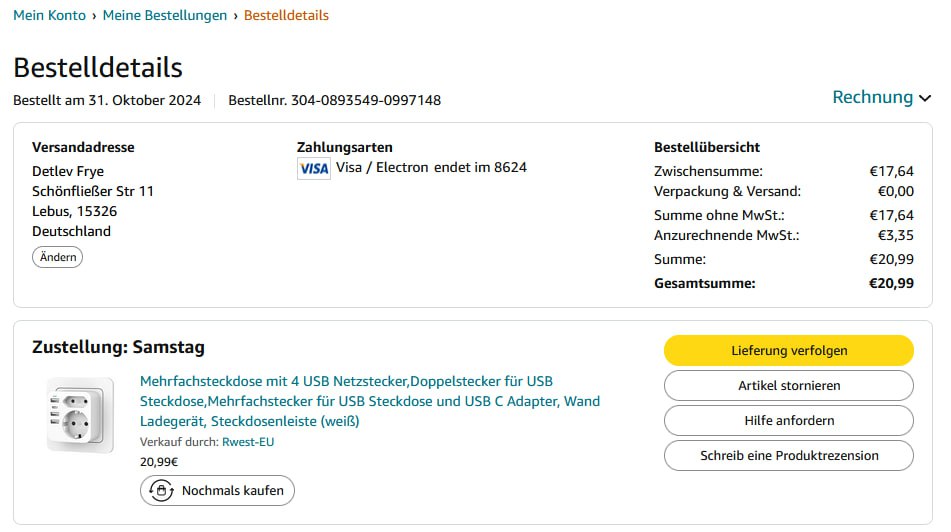Expand the Rechnung dropdown

pos(881,97)
